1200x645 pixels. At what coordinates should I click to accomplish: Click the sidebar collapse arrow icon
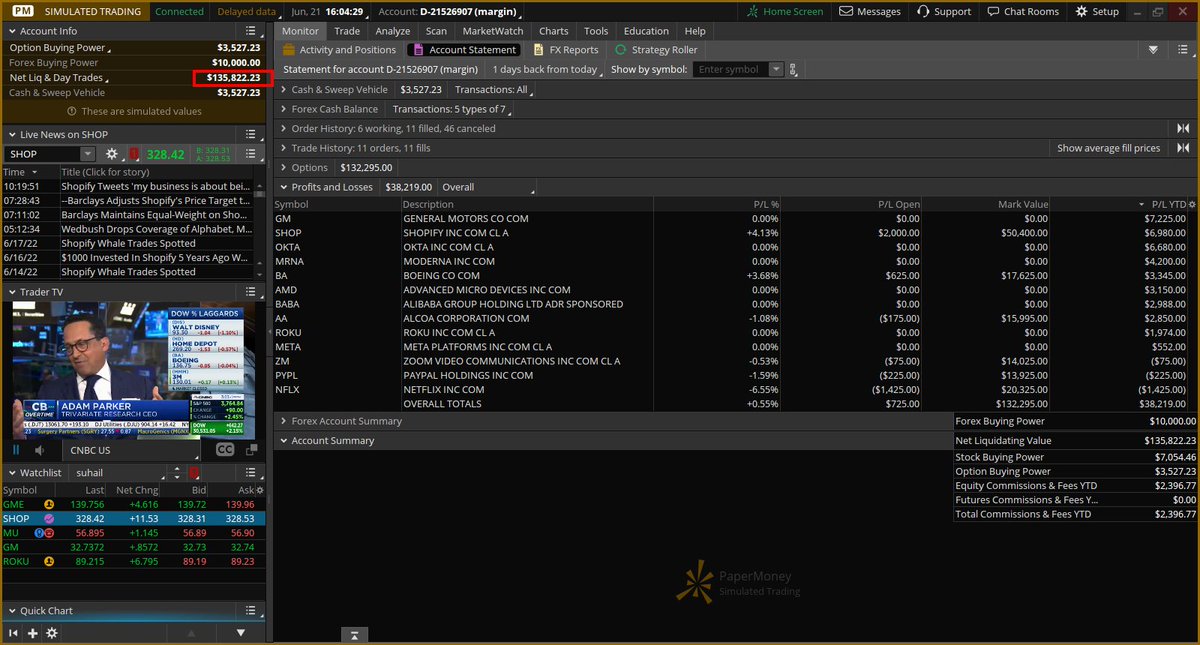(13, 633)
